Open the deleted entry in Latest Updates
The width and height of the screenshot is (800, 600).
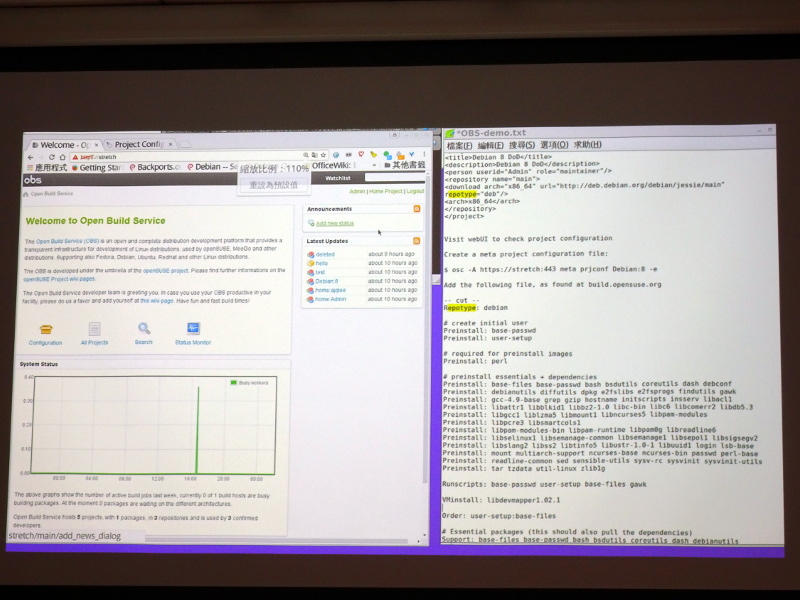click(325, 254)
